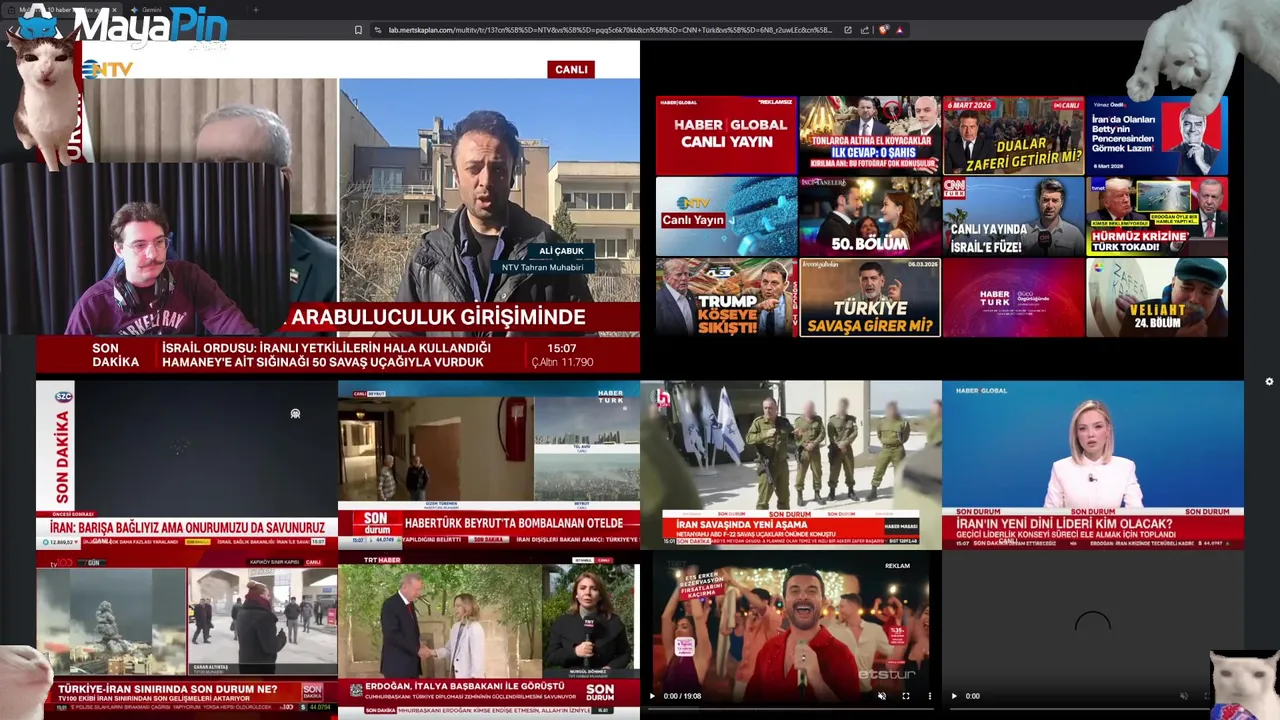Open site settings icon beside URL
The width and height of the screenshot is (1280, 720).
pos(378,30)
